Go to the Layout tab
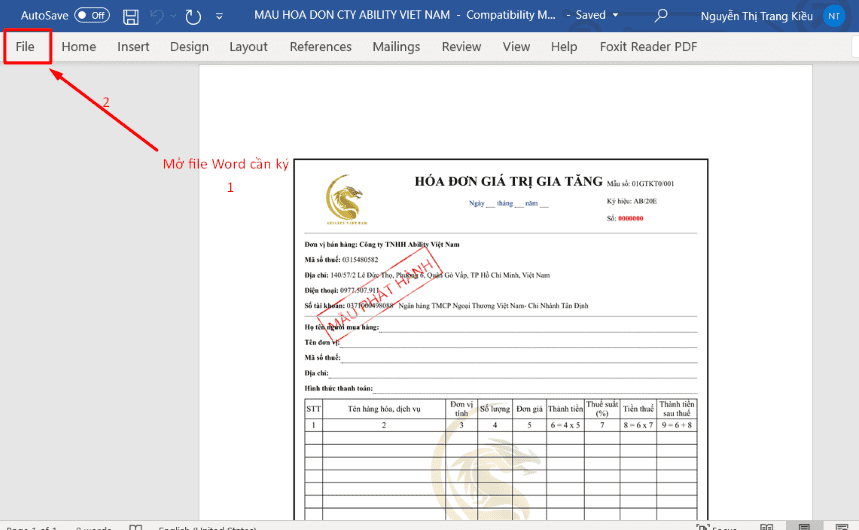The height and width of the screenshot is (530, 859). pos(248,47)
